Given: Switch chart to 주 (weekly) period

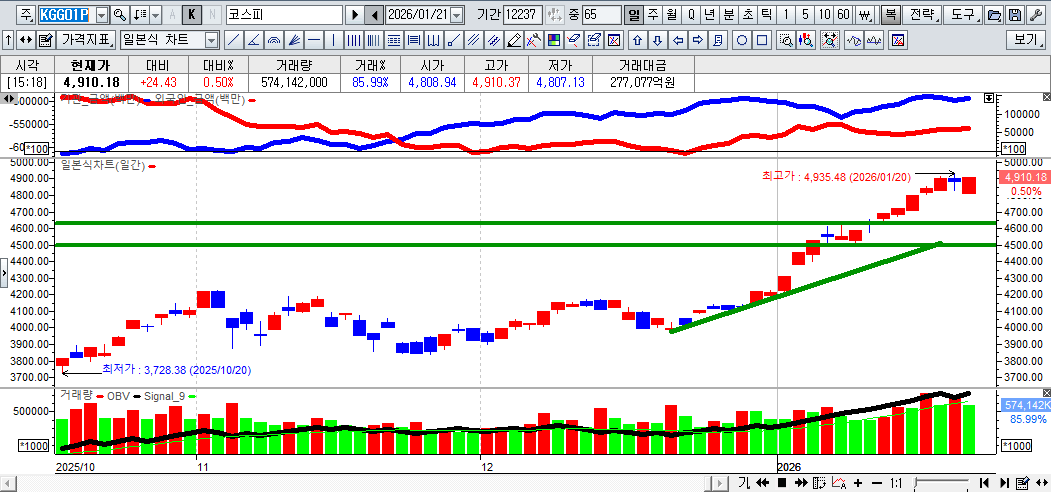Looking at the screenshot, I should (653, 15).
